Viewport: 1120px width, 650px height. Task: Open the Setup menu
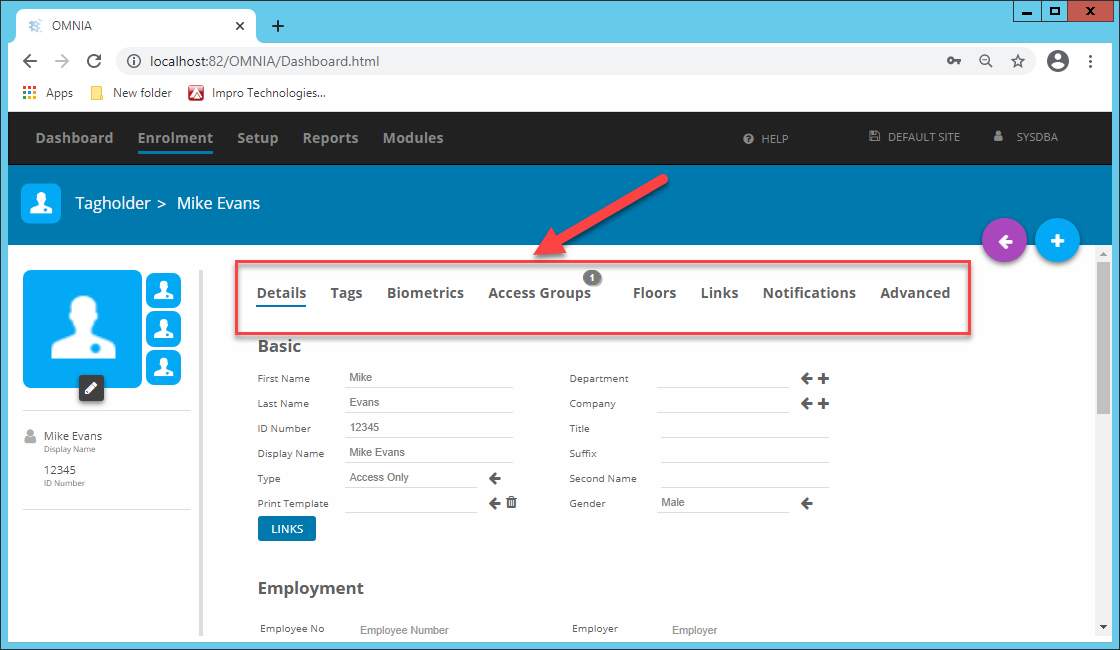[x=258, y=138]
